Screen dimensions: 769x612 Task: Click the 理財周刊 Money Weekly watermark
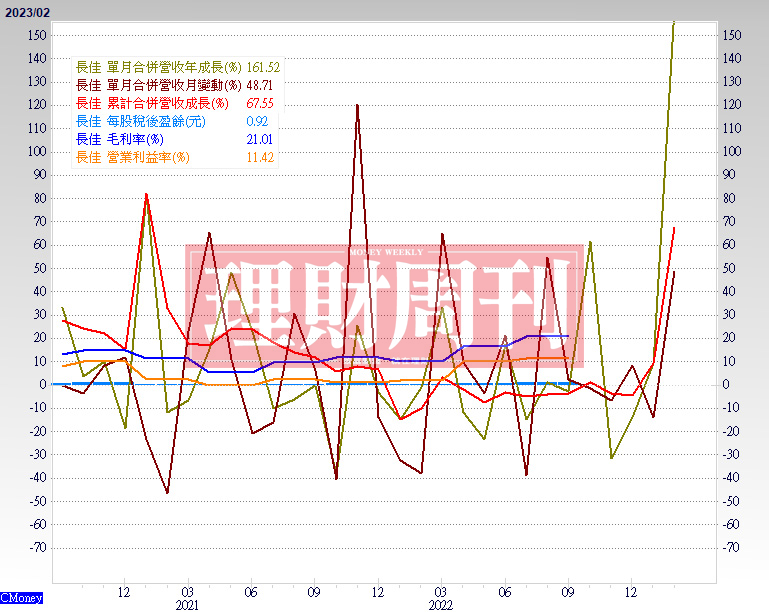pyautogui.click(x=380, y=299)
